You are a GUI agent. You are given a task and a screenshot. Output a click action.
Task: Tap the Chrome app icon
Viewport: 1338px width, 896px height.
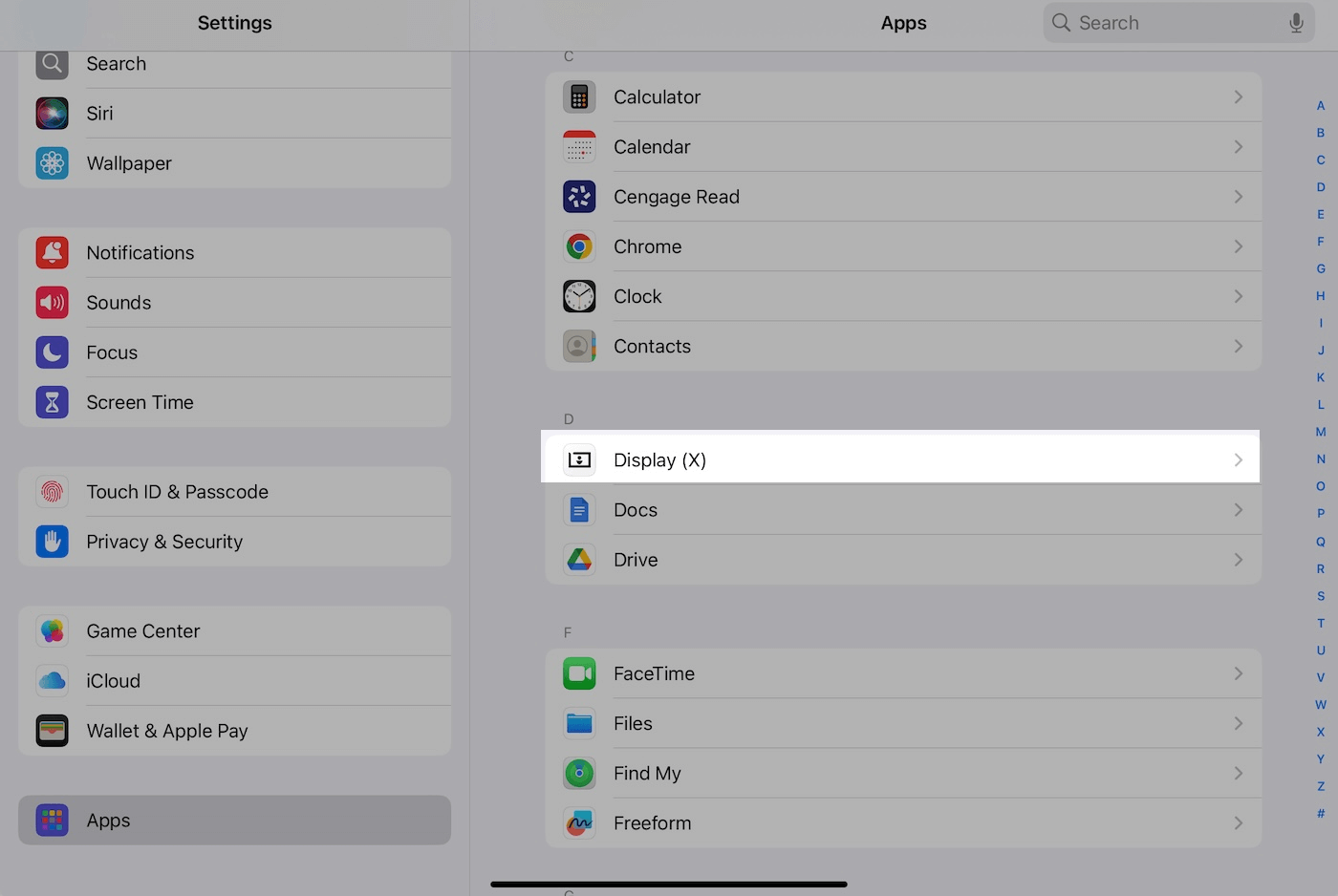pyautogui.click(x=579, y=246)
